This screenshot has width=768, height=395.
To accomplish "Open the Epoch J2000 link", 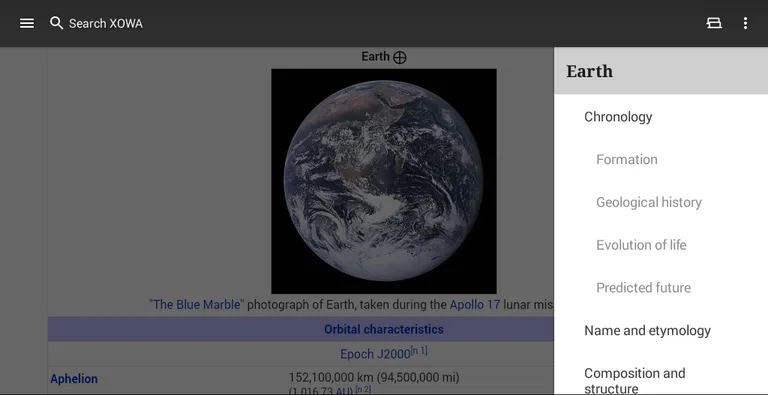I will [375, 354].
